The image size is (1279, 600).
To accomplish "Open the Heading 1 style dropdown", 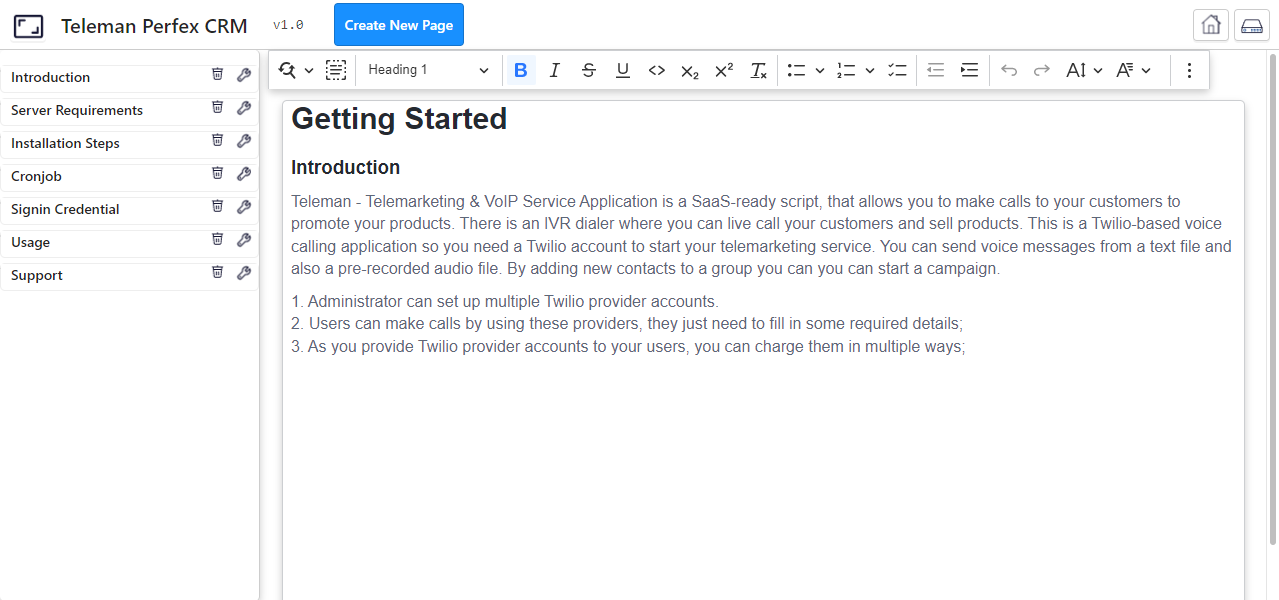I will 428,70.
